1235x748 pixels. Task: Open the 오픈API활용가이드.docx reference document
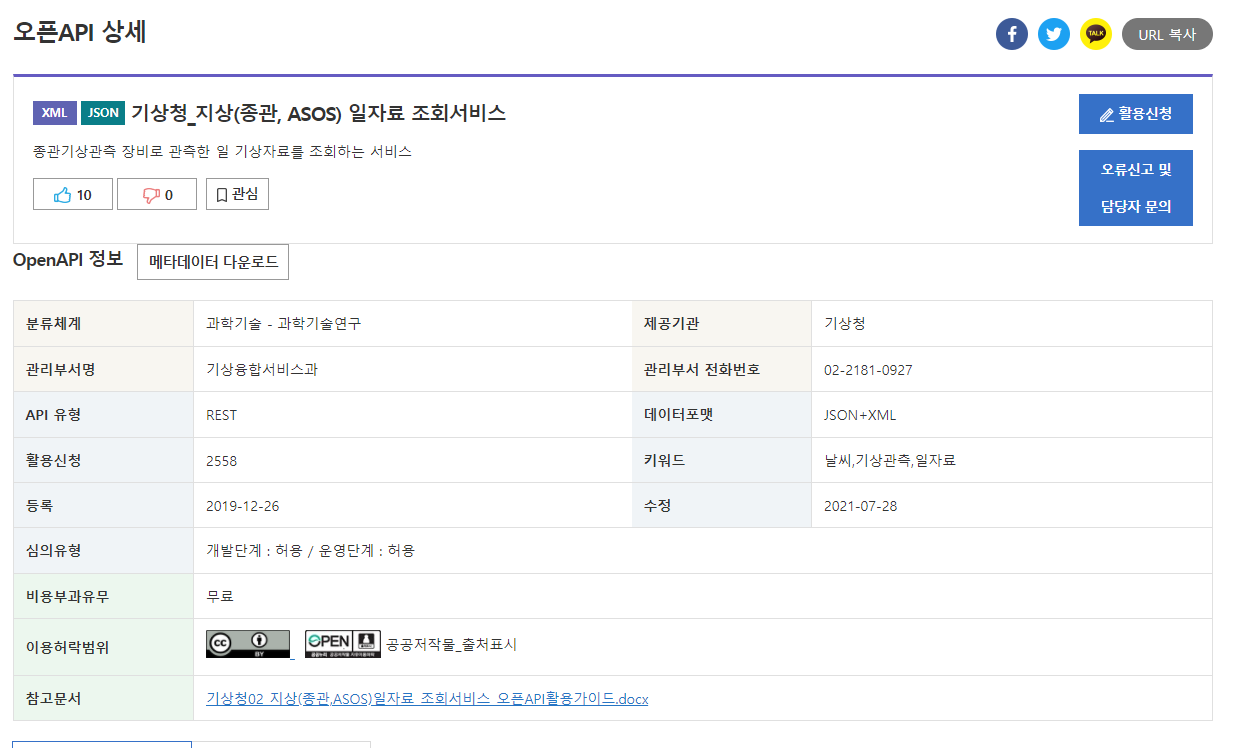coord(427,698)
